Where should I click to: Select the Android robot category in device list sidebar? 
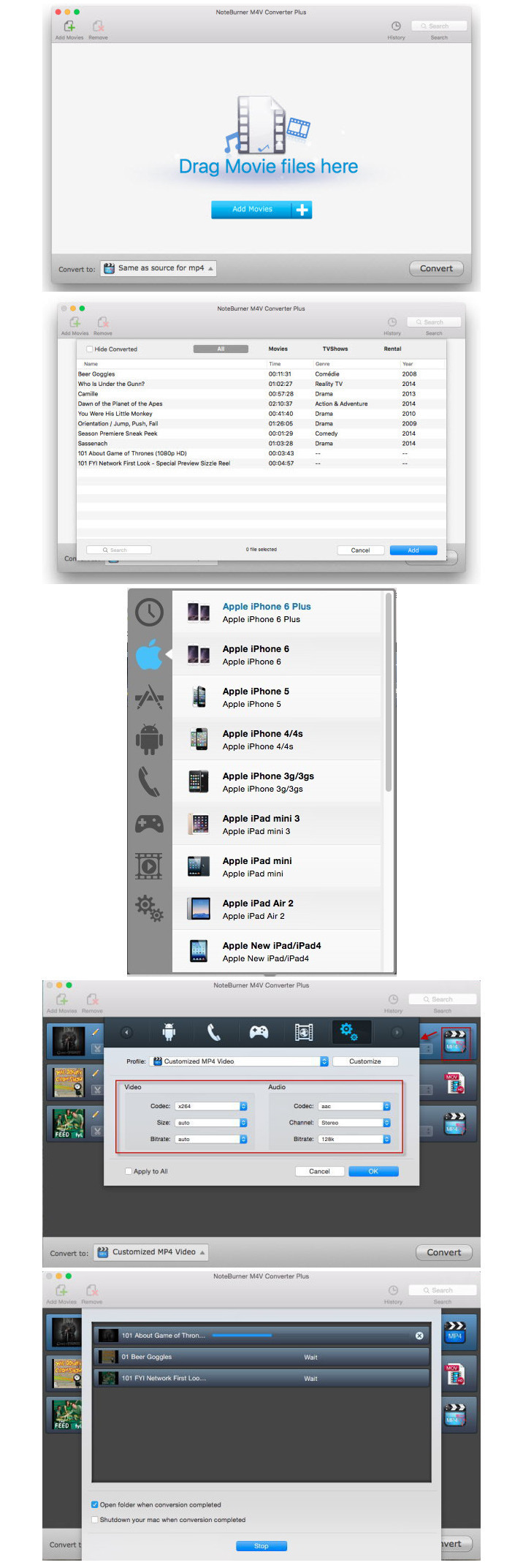149,739
